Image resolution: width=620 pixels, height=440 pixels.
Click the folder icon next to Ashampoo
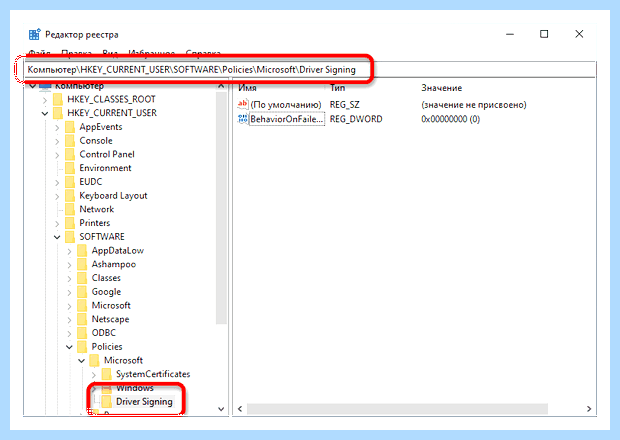click(x=82, y=264)
